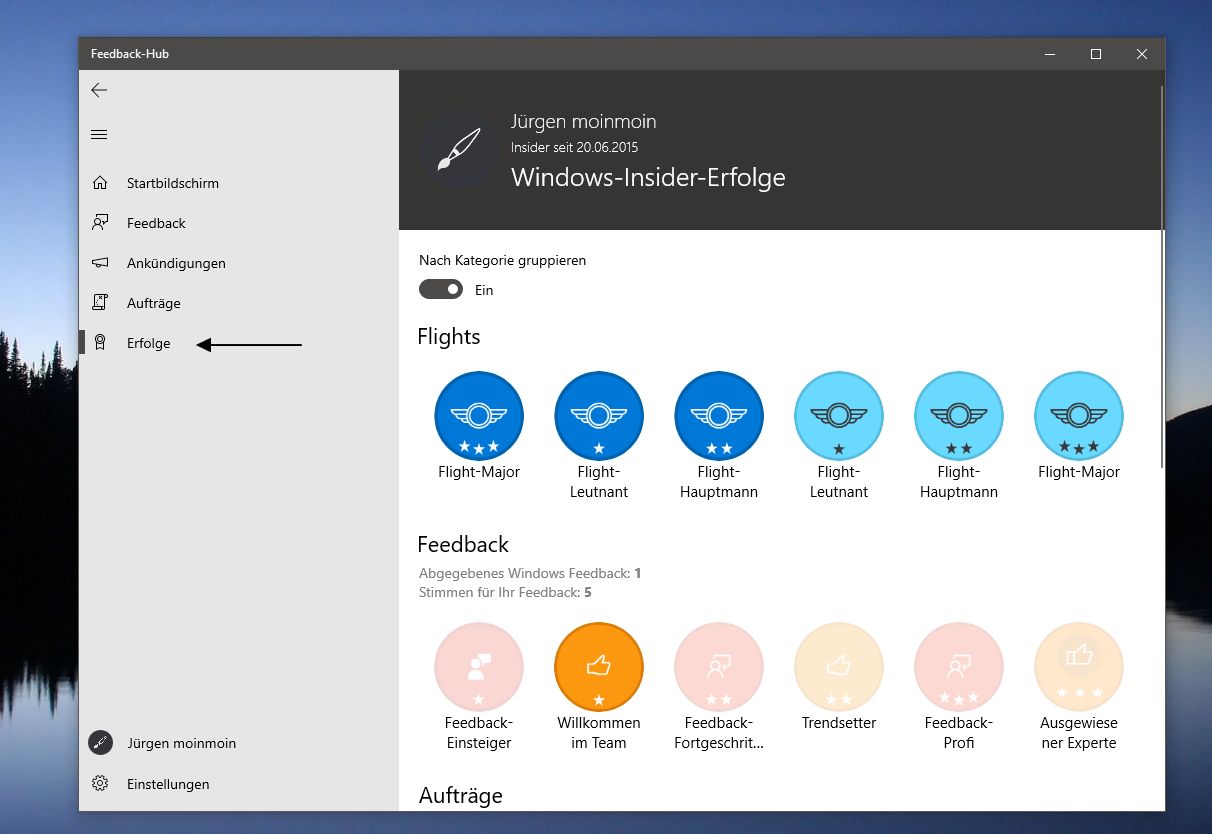Click the Erfolge badge icon
The height and width of the screenshot is (834, 1212).
[99, 343]
